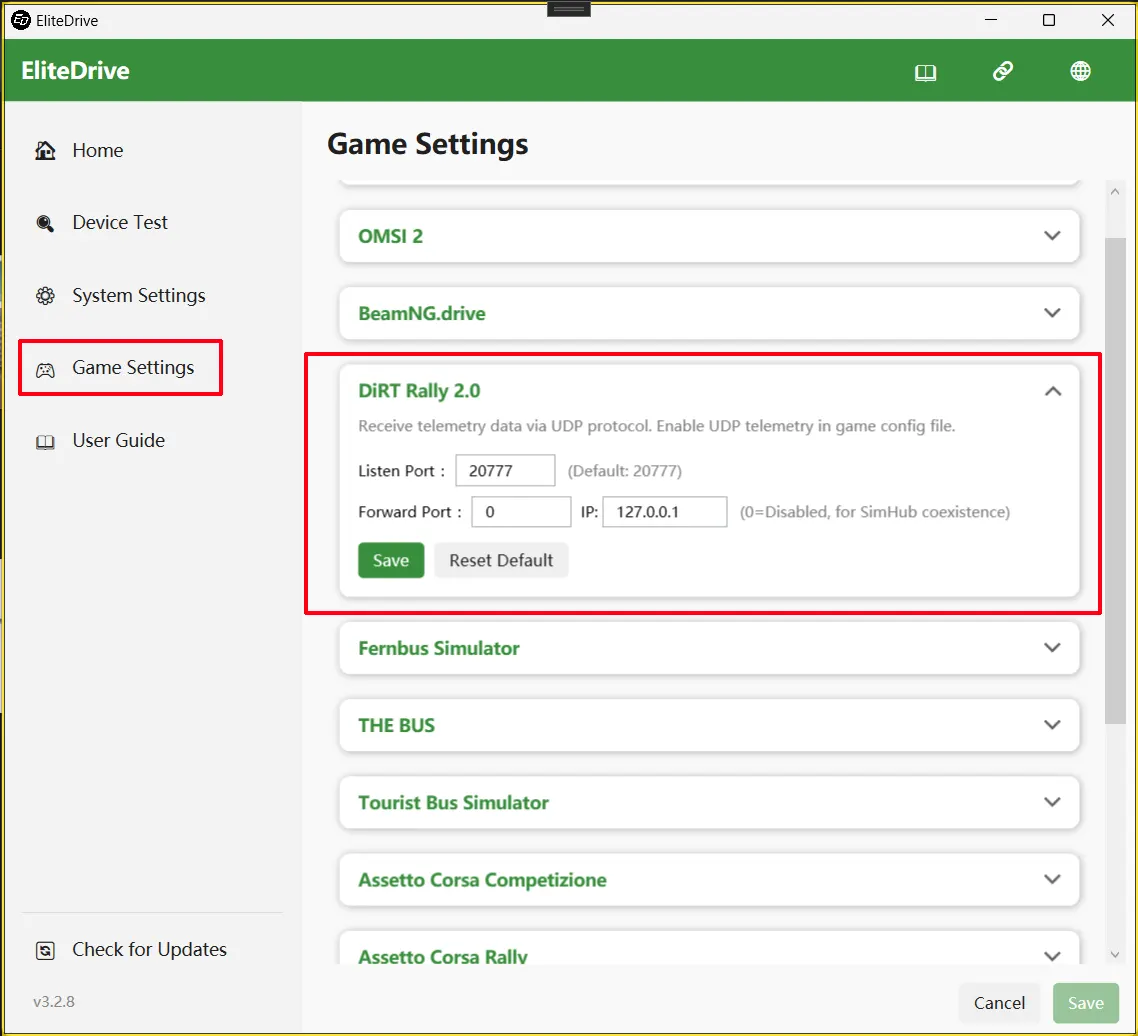The image size is (1138, 1036).
Task: Click the Game Settings page heading
Action: [427, 144]
